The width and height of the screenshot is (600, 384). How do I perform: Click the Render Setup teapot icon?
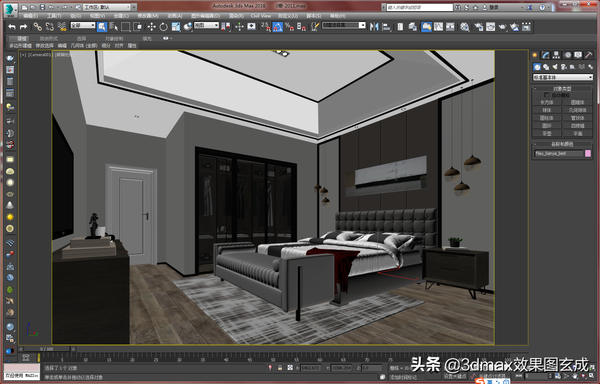pos(478,26)
